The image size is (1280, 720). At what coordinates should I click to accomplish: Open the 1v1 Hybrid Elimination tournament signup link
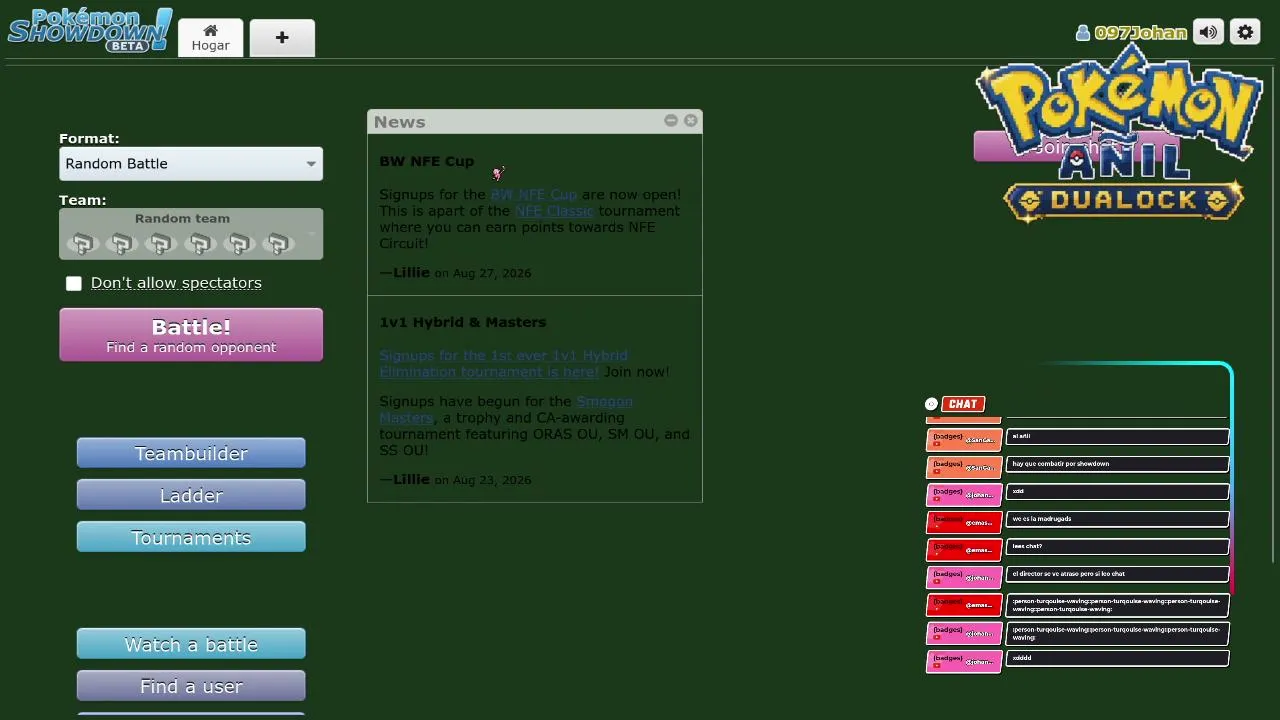point(503,364)
